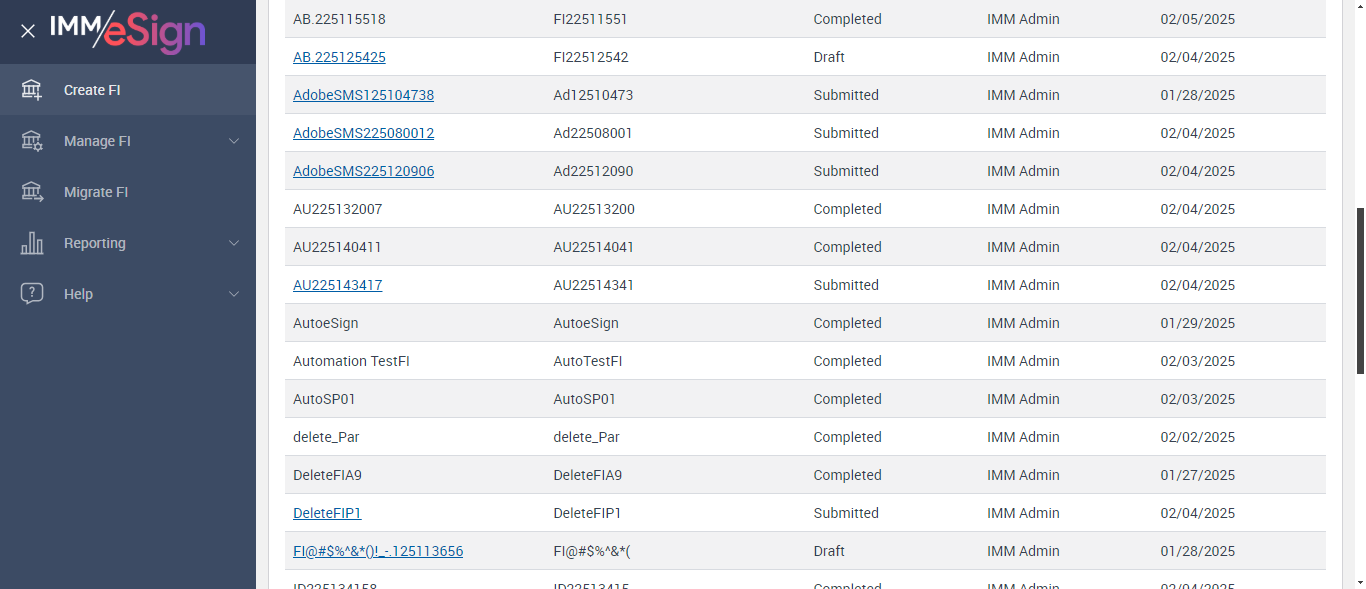Click the Help question bubble icon
This screenshot has width=1366, height=589.
coord(32,294)
